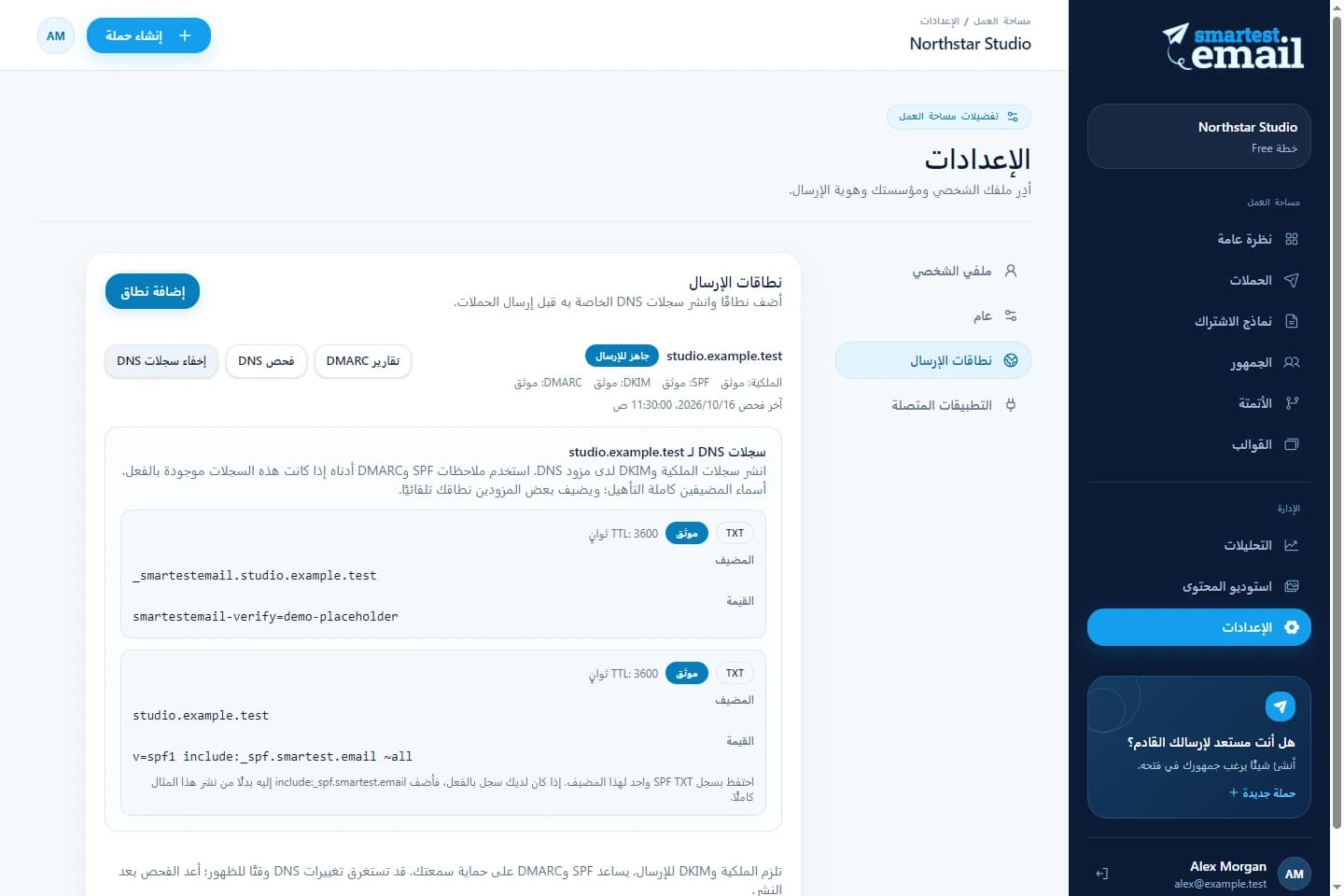
Task: Click the تفضيلات مساحة العمل pill
Action: coord(959,117)
